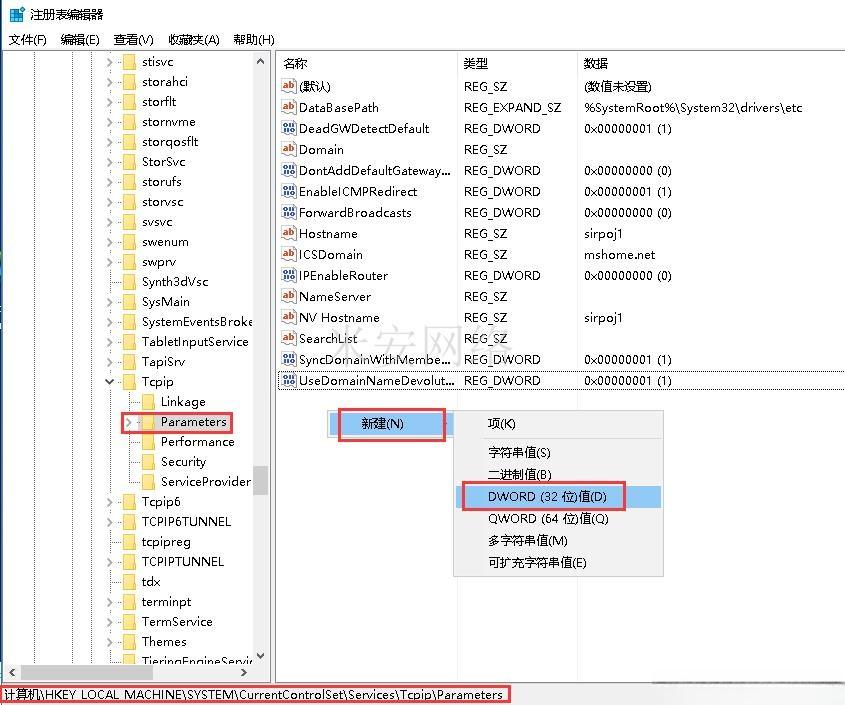Click the IPEnableRouter DWORD icon
This screenshot has width=845, height=705.
coord(289,275)
